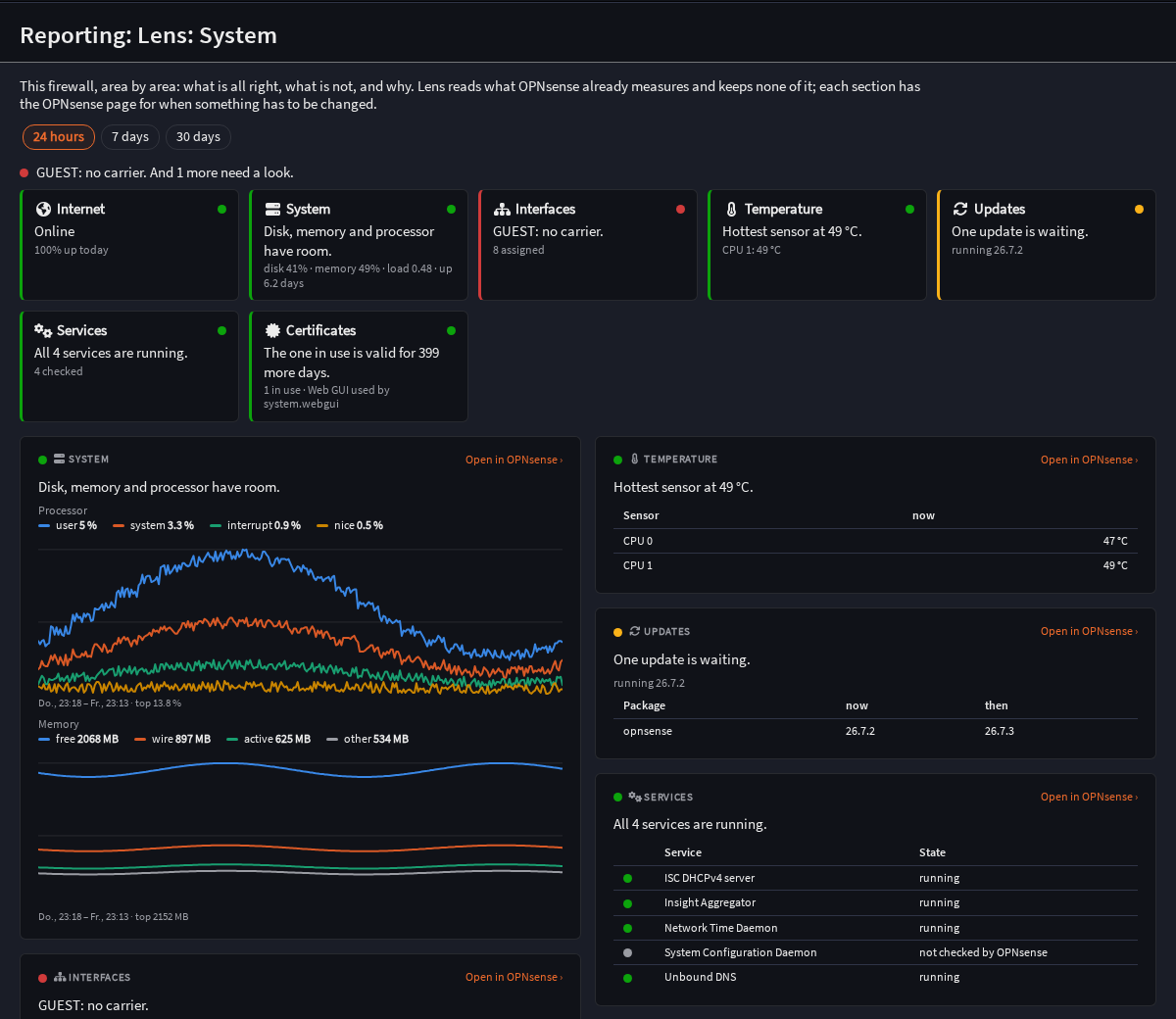Click the network icon on Interfaces card
The image size is (1176, 1019).
[x=502, y=209]
